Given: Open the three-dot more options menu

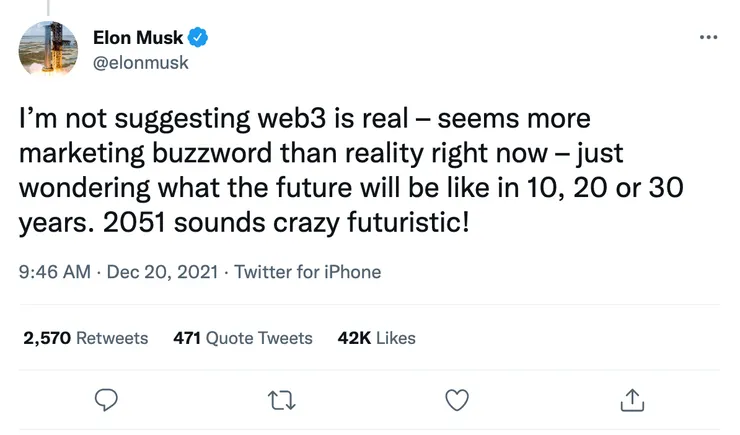Looking at the screenshot, I should pos(709,37).
